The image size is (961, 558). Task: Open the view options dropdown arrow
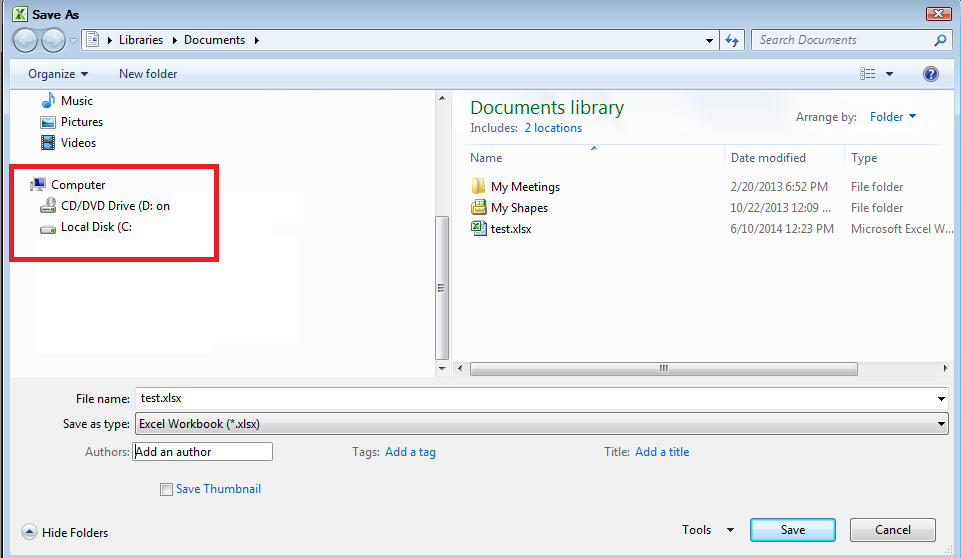889,74
